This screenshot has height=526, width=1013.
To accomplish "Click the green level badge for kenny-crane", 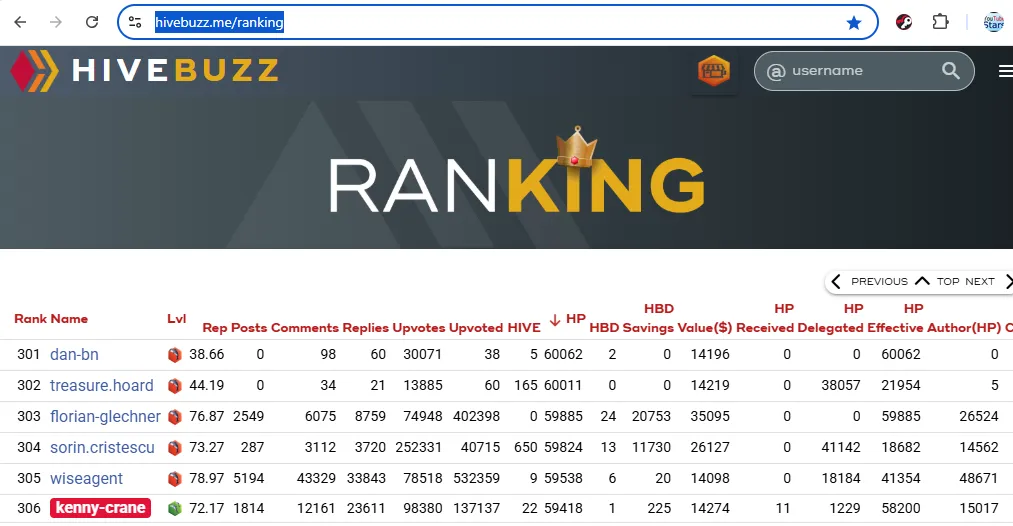I will (174, 509).
